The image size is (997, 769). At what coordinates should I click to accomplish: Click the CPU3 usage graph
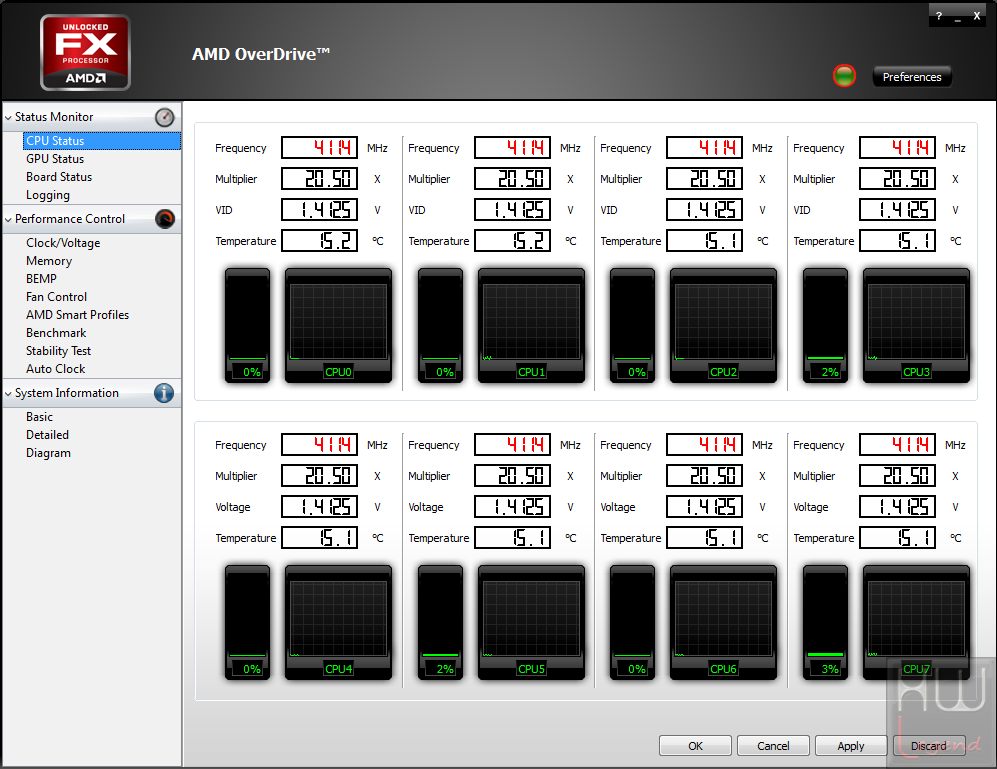coord(916,325)
